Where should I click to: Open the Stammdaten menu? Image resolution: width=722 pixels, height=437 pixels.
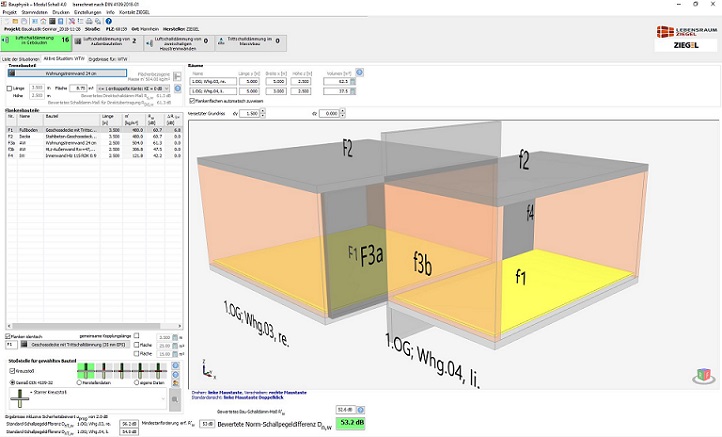point(34,11)
